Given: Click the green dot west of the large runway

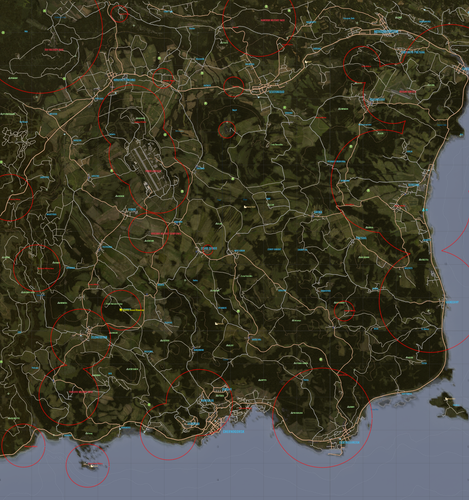Looking at the screenshot, I should [x=112, y=170].
